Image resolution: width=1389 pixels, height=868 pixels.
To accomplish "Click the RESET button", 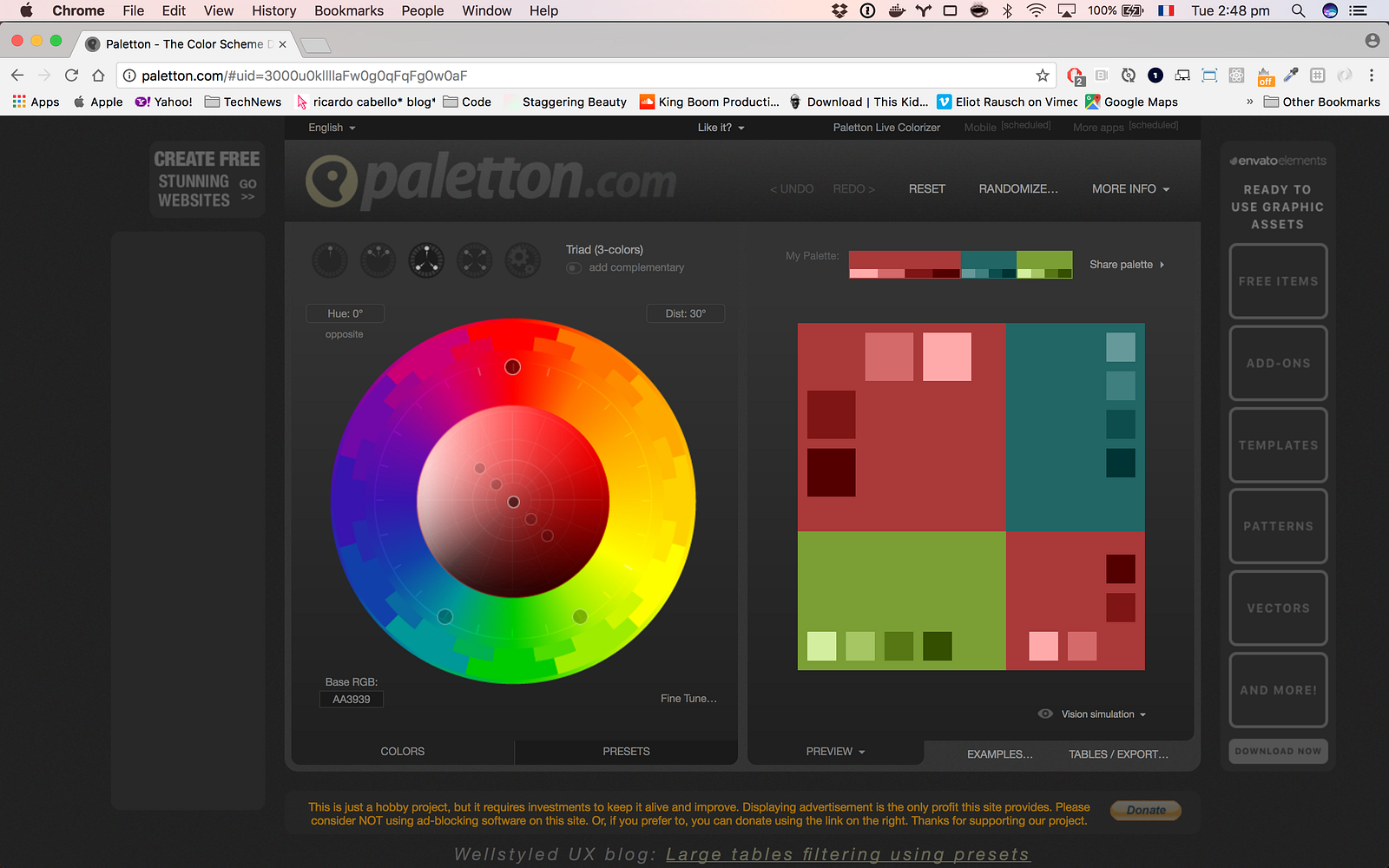I will (927, 188).
